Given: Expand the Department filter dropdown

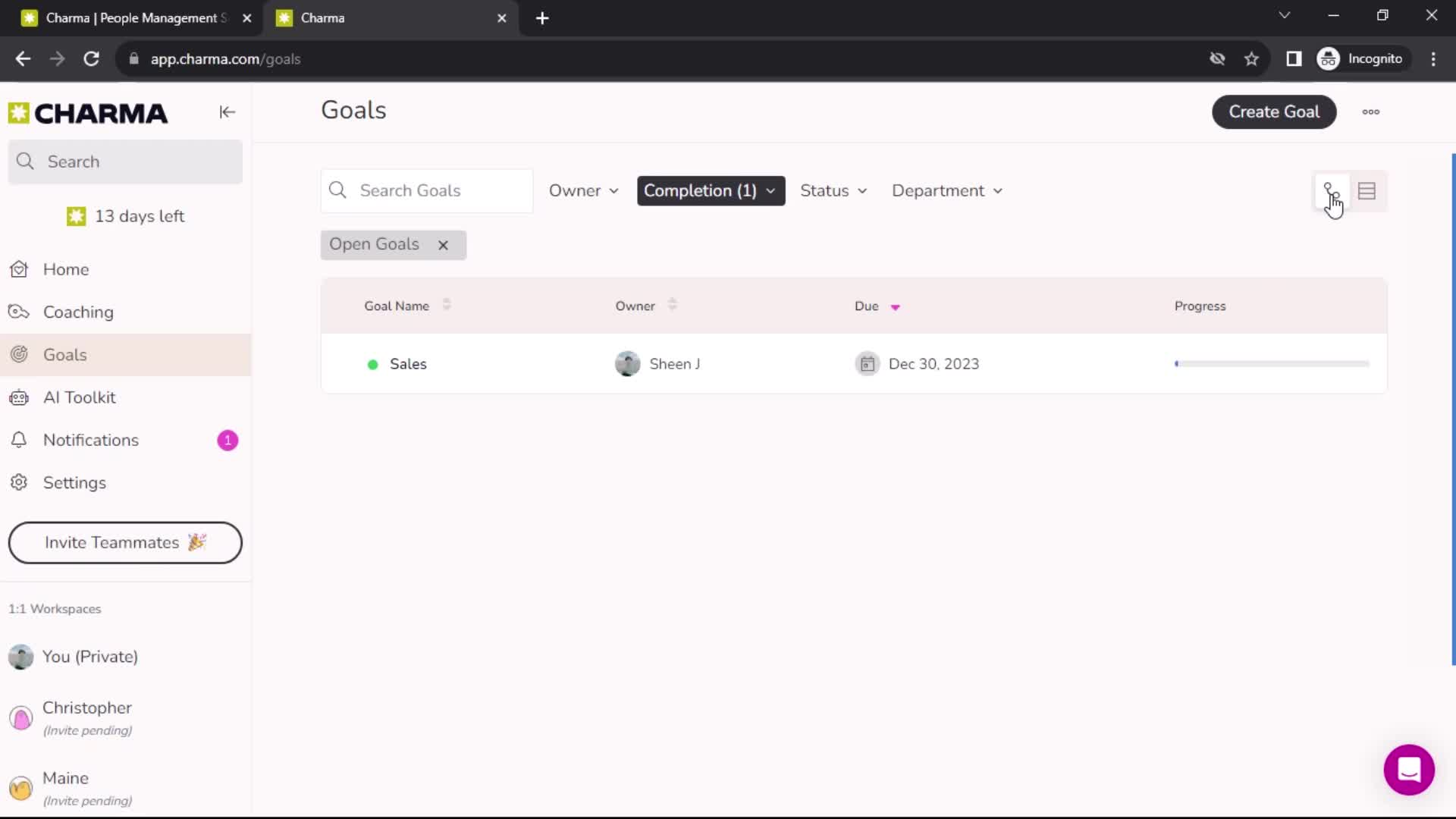Looking at the screenshot, I should (x=946, y=190).
